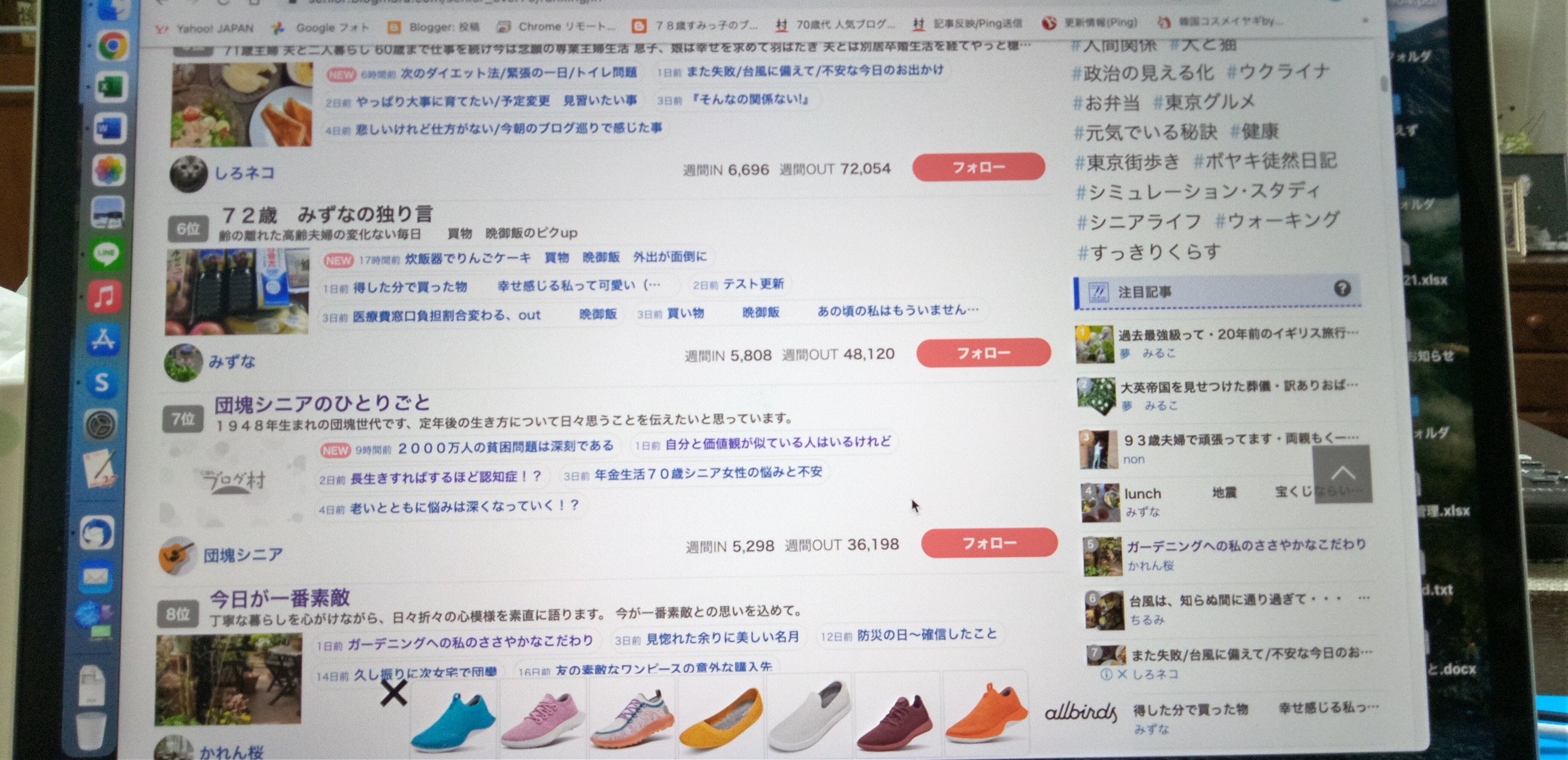Screen dimensions: 1568x760
Task: Open post テスト更新
Action: 753,284
